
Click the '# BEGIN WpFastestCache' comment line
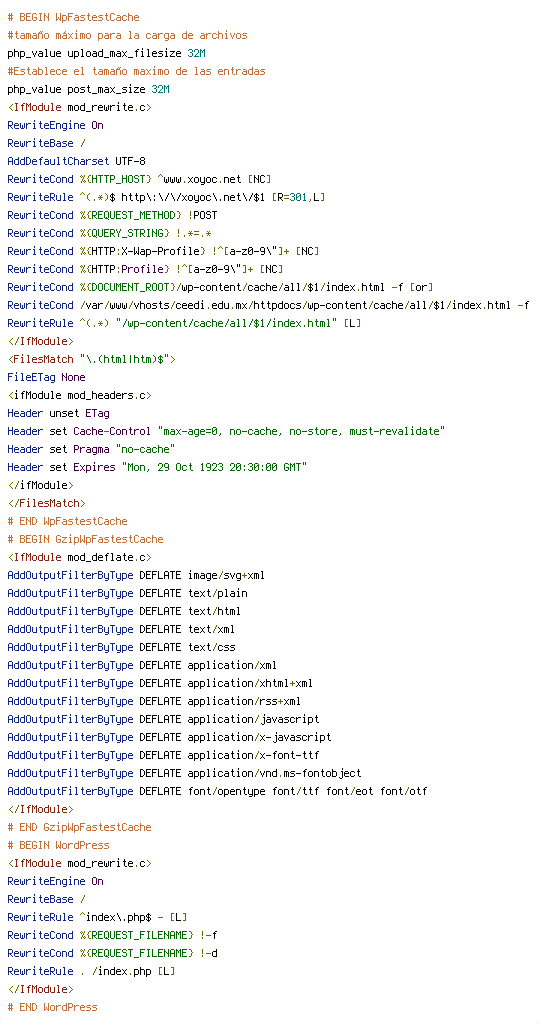(x=73, y=17)
